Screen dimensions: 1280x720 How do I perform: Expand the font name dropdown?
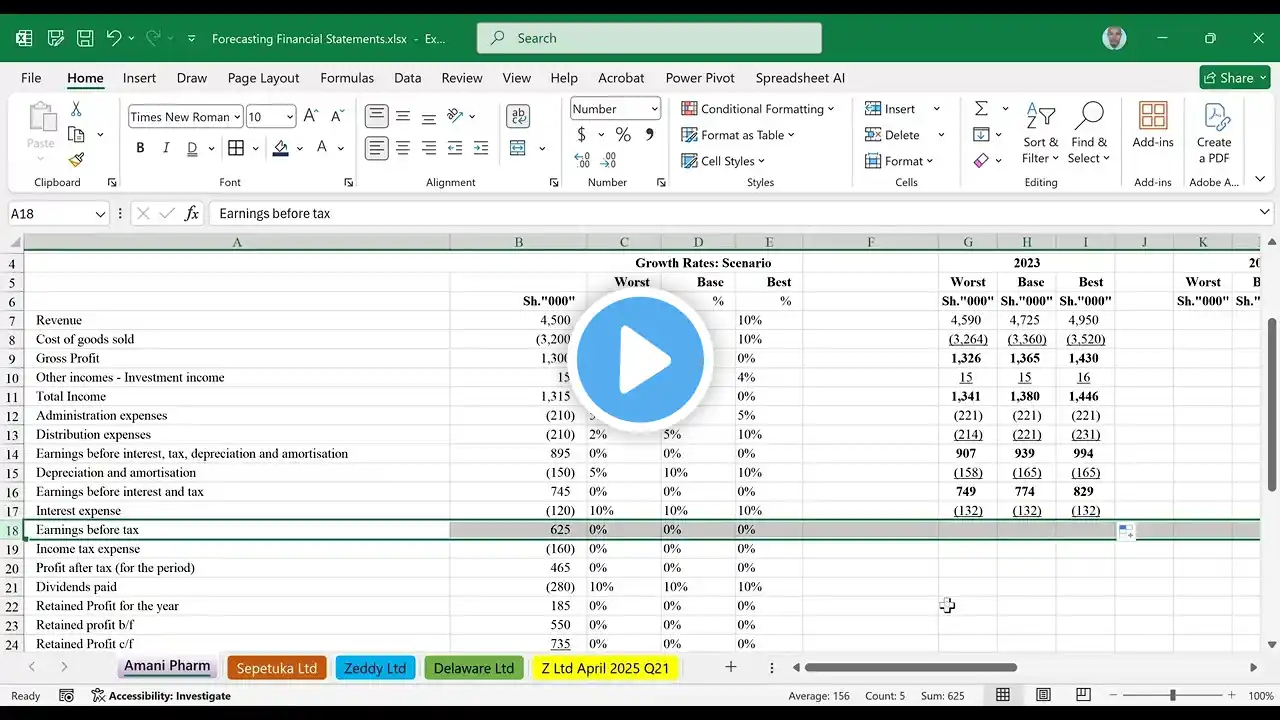click(x=237, y=117)
